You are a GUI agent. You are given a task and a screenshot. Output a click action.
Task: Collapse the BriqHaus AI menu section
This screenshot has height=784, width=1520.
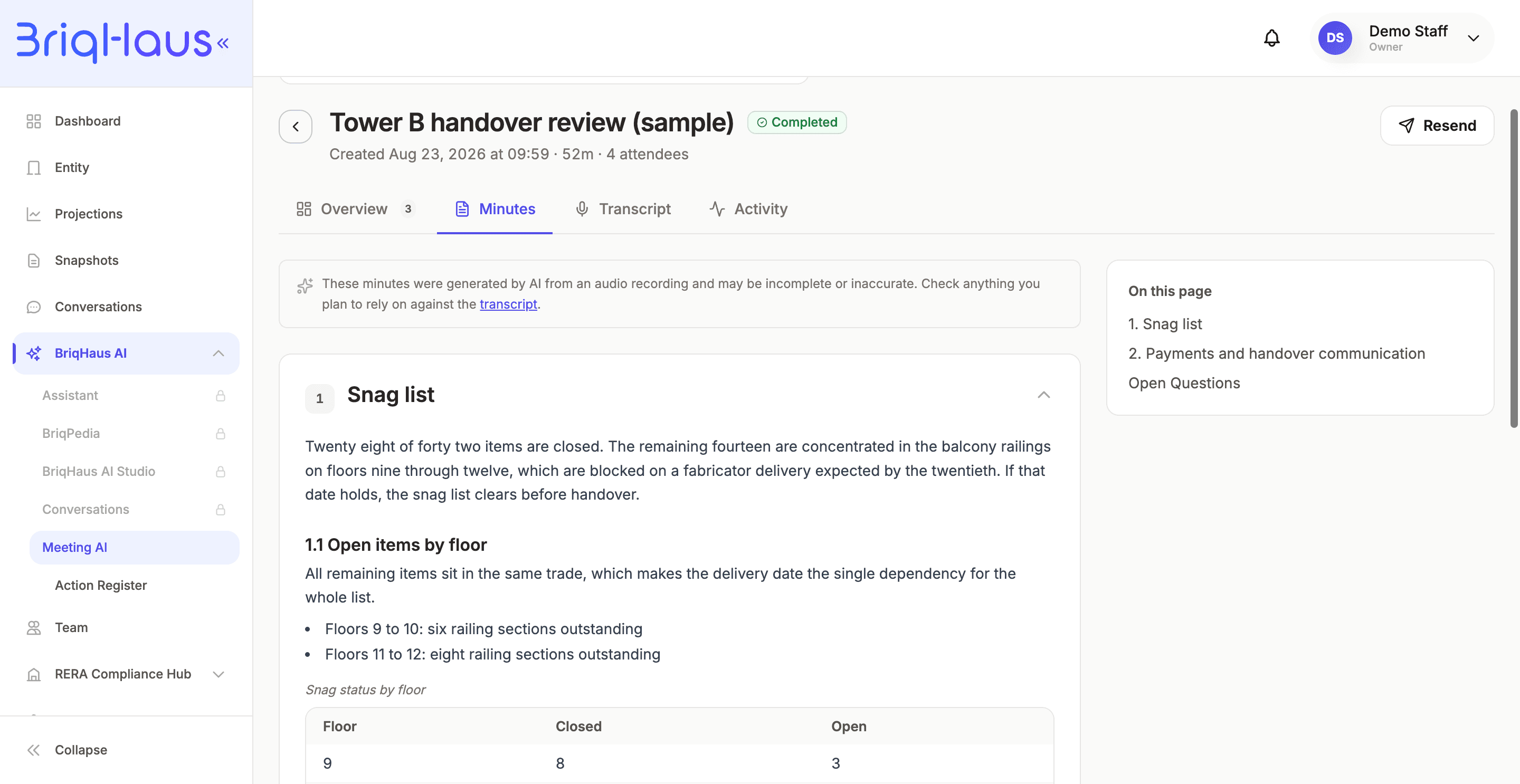pyautogui.click(x=218, y=353)
